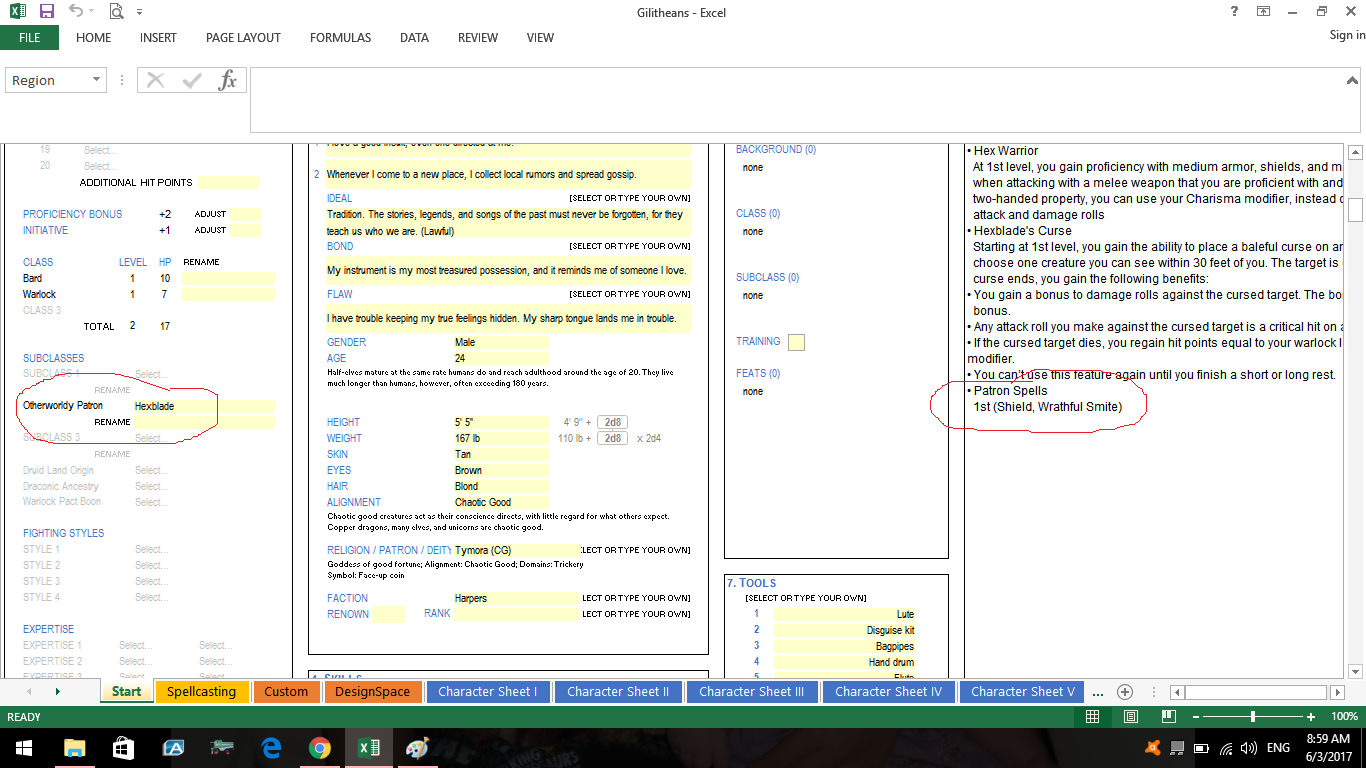The height and width of the screenshot is (768, 1366).
Task: Switch to Page Break Preview view
Action: (1169, 717)
